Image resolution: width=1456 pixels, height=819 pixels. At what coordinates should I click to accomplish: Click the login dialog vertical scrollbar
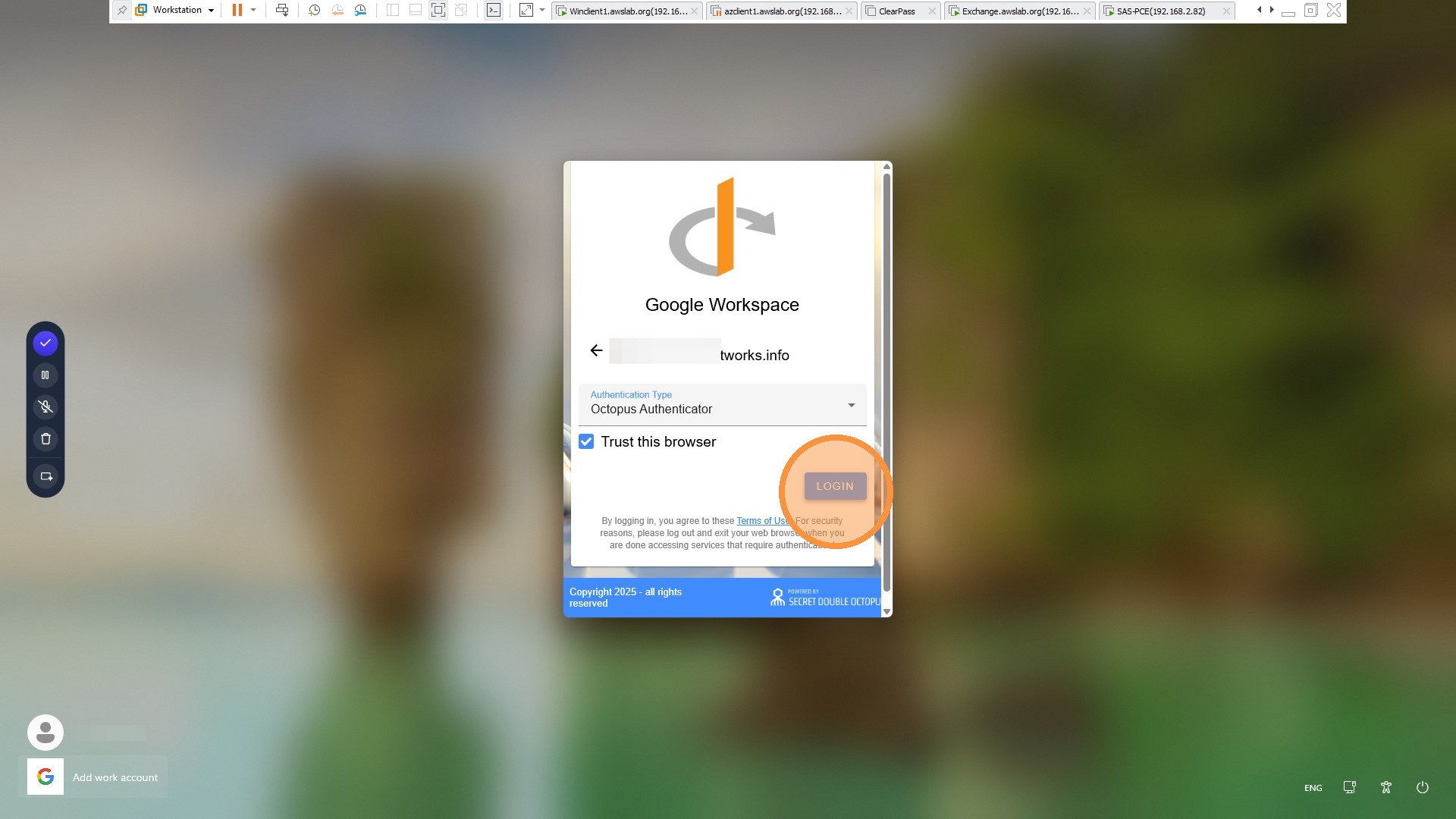pyautogui.click(x=886, y=383)
